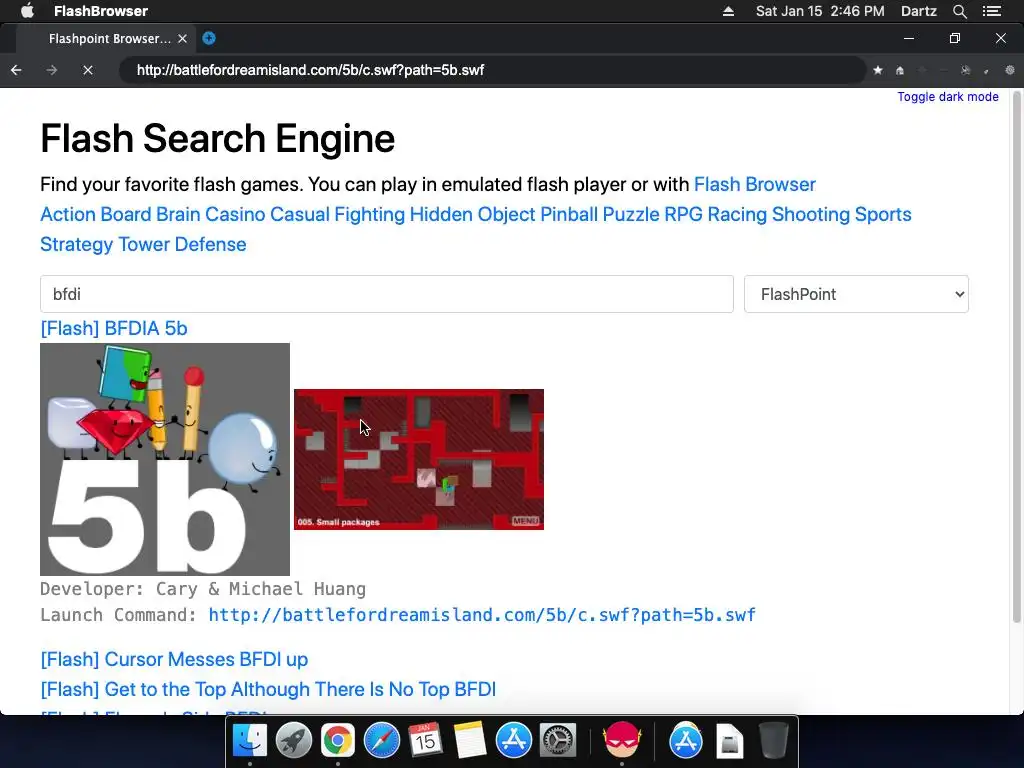Click the eject icon in menu bar
Viewport: 1024px width, 768px height.
click(x=728, y=11)
